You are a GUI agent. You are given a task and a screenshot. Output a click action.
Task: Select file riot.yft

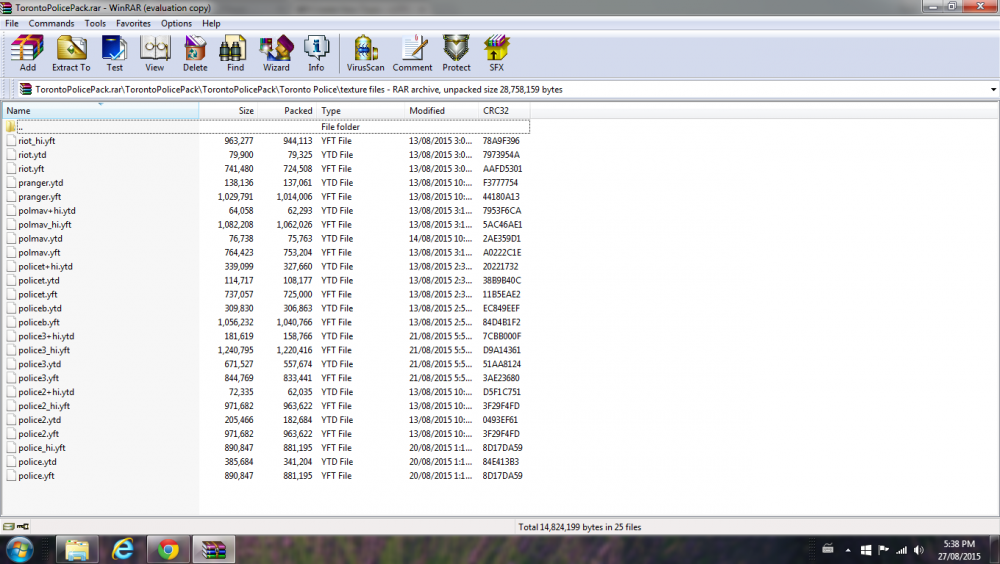(x=31, y=169)
